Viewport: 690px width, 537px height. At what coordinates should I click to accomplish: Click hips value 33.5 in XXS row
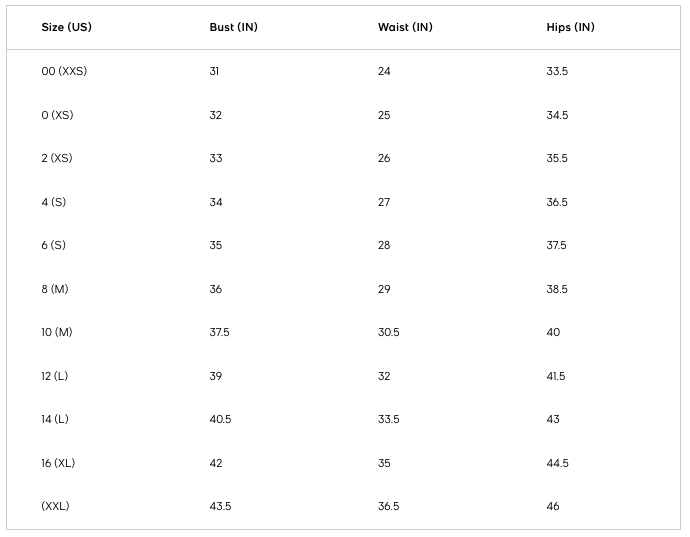[557, 71]
